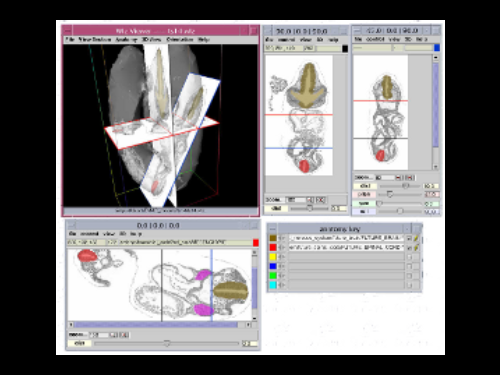The image size is (500, 375).
Task: Click arrow icon beside cyan anatomy swatch
Action: 282,285
